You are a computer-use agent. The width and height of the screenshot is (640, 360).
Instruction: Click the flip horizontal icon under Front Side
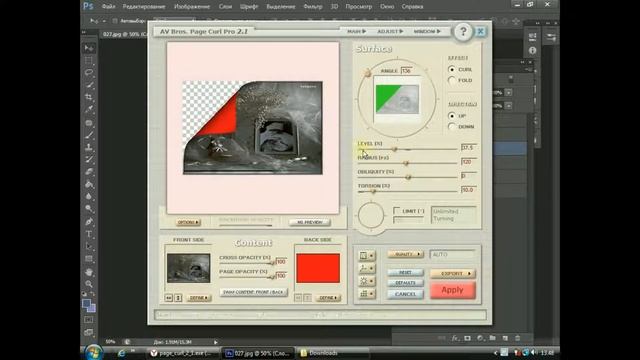[169, 298]
